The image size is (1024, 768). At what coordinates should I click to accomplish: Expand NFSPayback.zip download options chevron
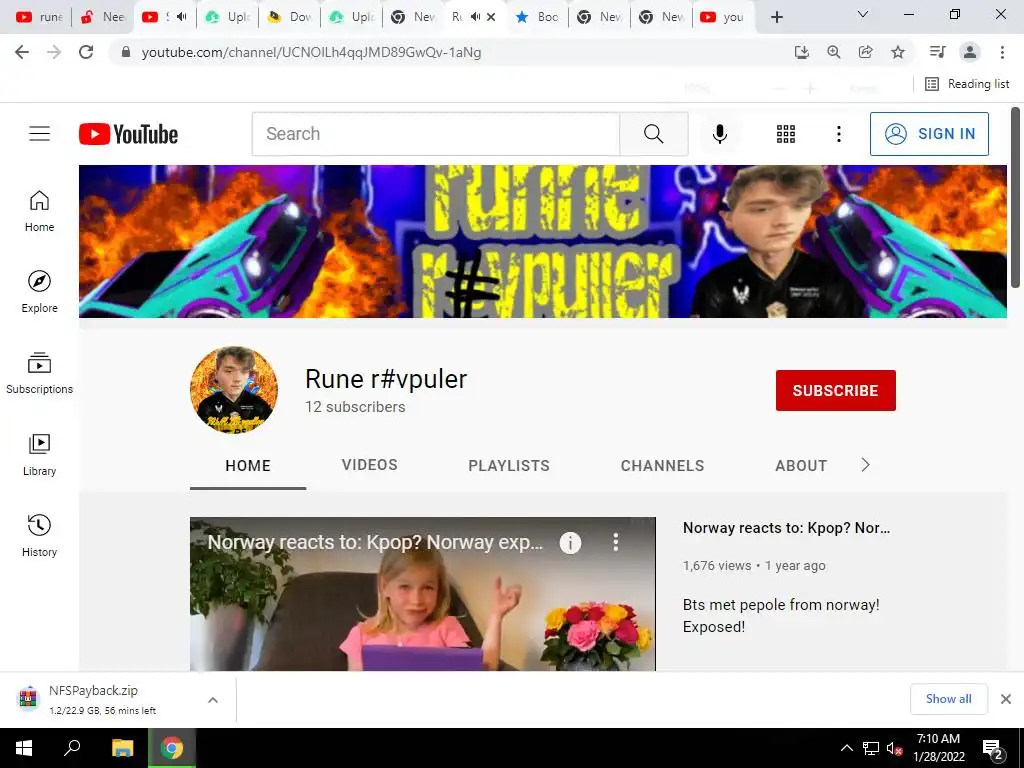click(x=213, y=699)
